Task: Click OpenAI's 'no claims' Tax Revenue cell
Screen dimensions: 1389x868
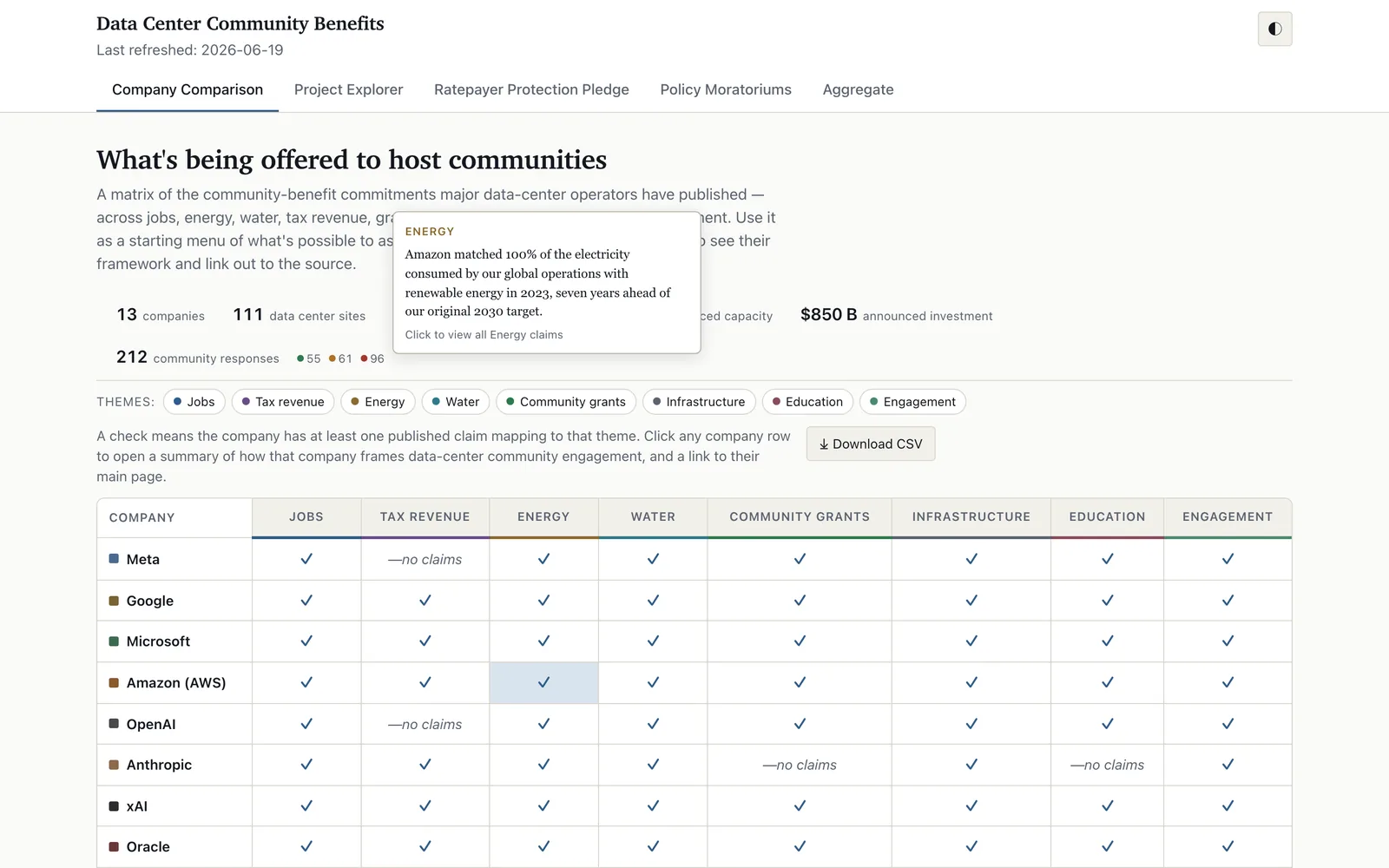Action: click(x=425, y=724)
